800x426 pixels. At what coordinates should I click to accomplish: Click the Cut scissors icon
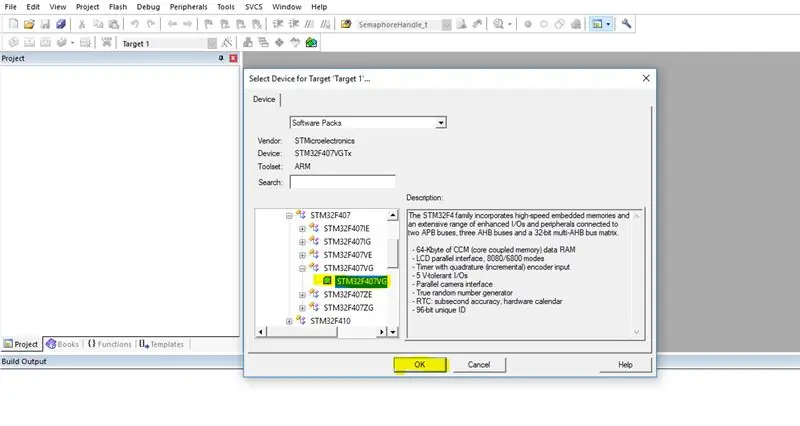pos(82,24)
